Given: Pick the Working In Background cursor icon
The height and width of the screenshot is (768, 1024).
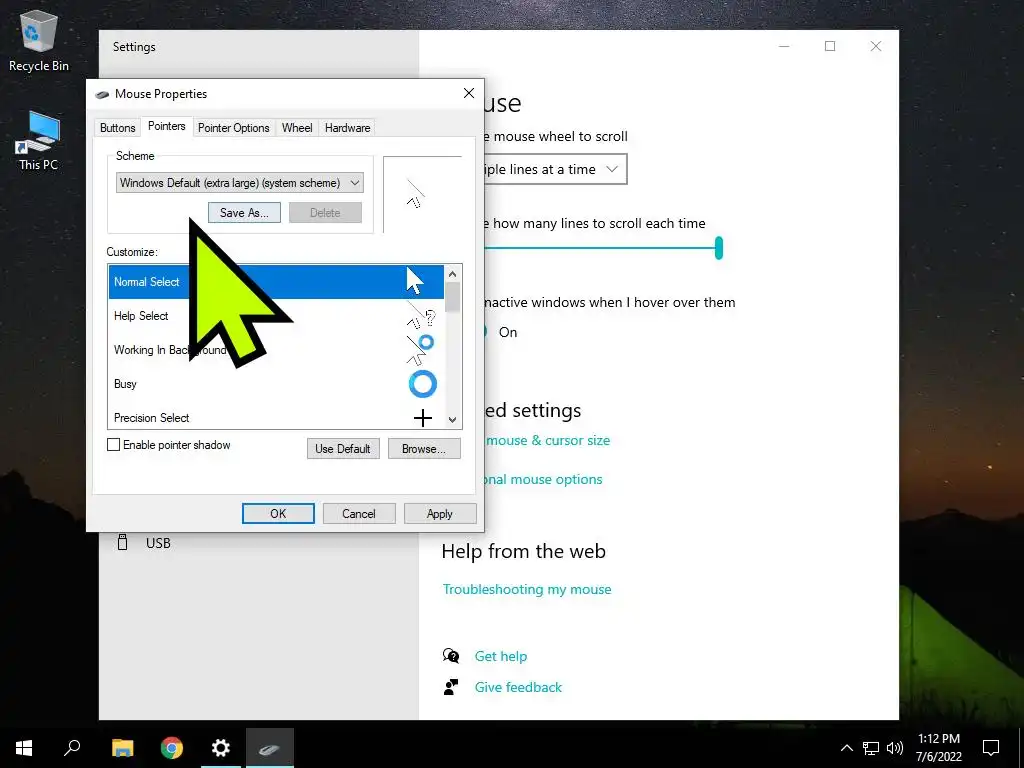Looking at the screenshot, I should pyautogui.click(x=421, y=349).
